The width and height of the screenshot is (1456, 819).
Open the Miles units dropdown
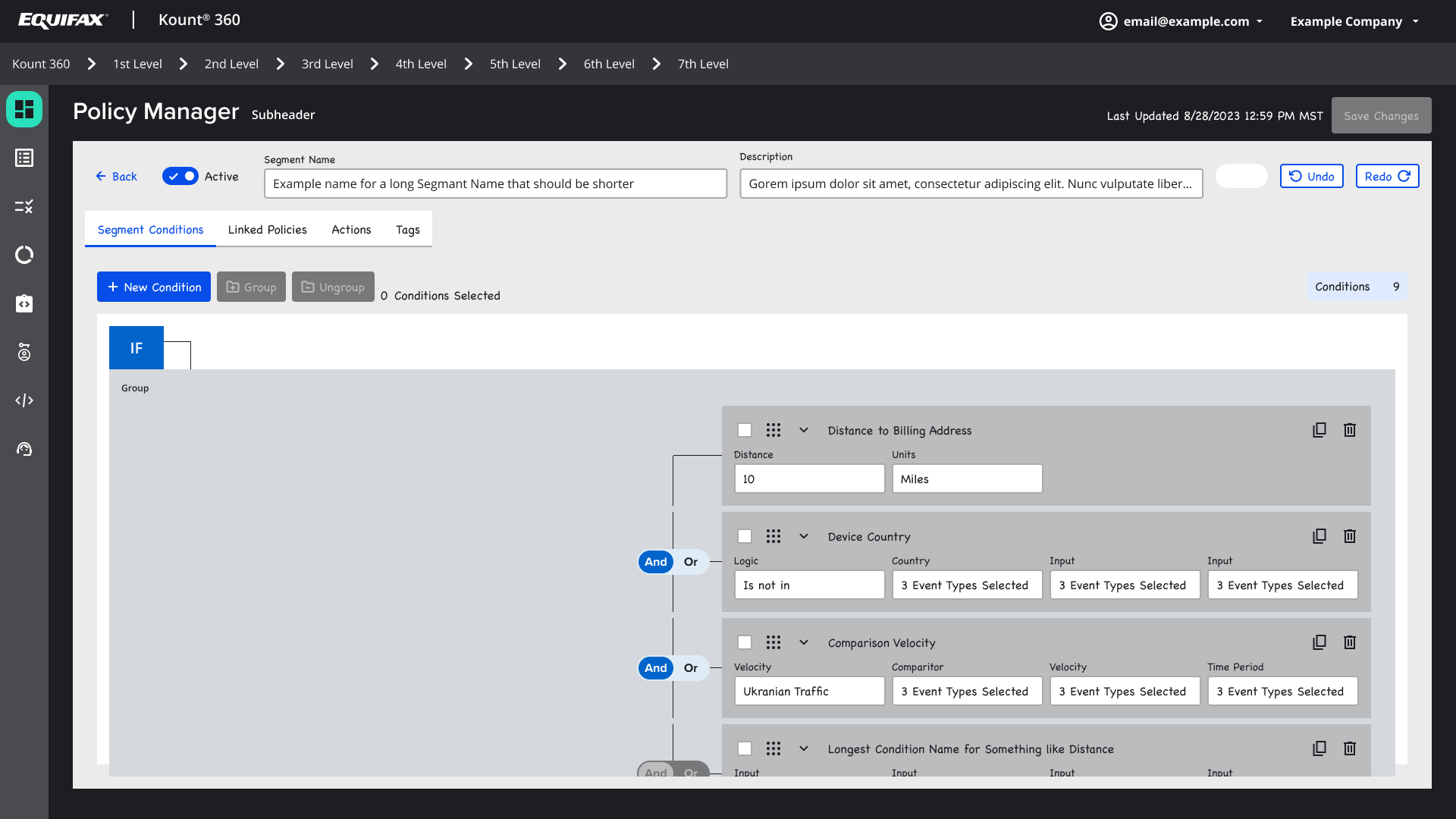point(967,479)
